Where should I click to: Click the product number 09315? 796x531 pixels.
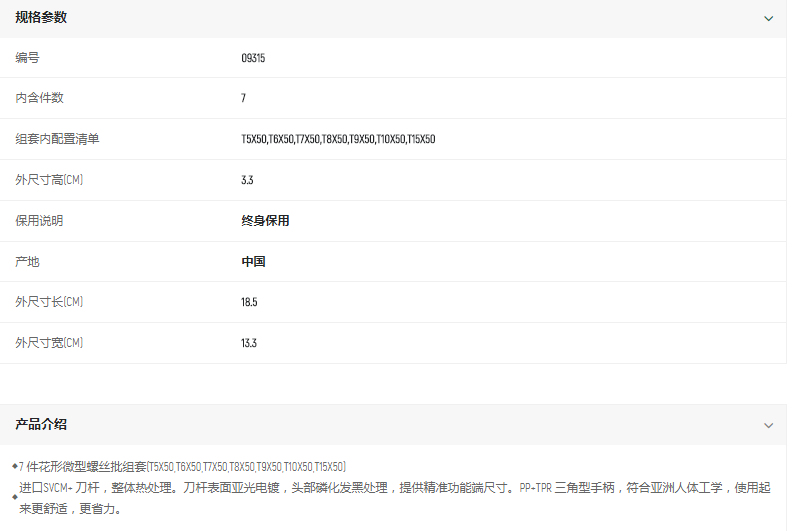tap(253, 58)
